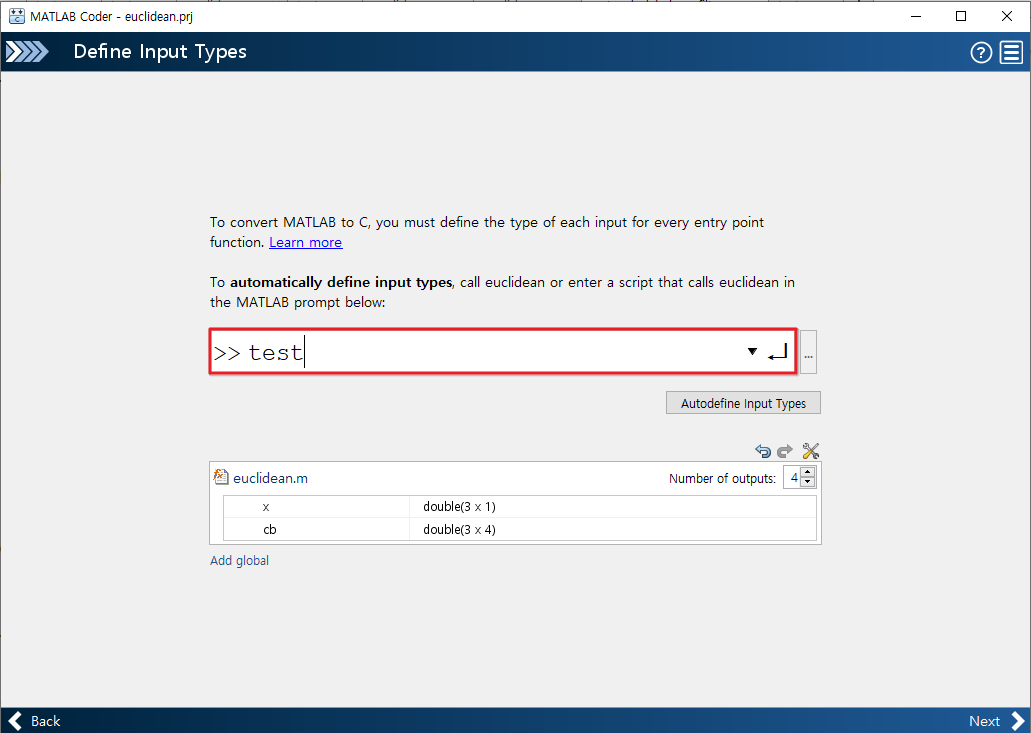Proceed with the Next button

coord(997,721)
